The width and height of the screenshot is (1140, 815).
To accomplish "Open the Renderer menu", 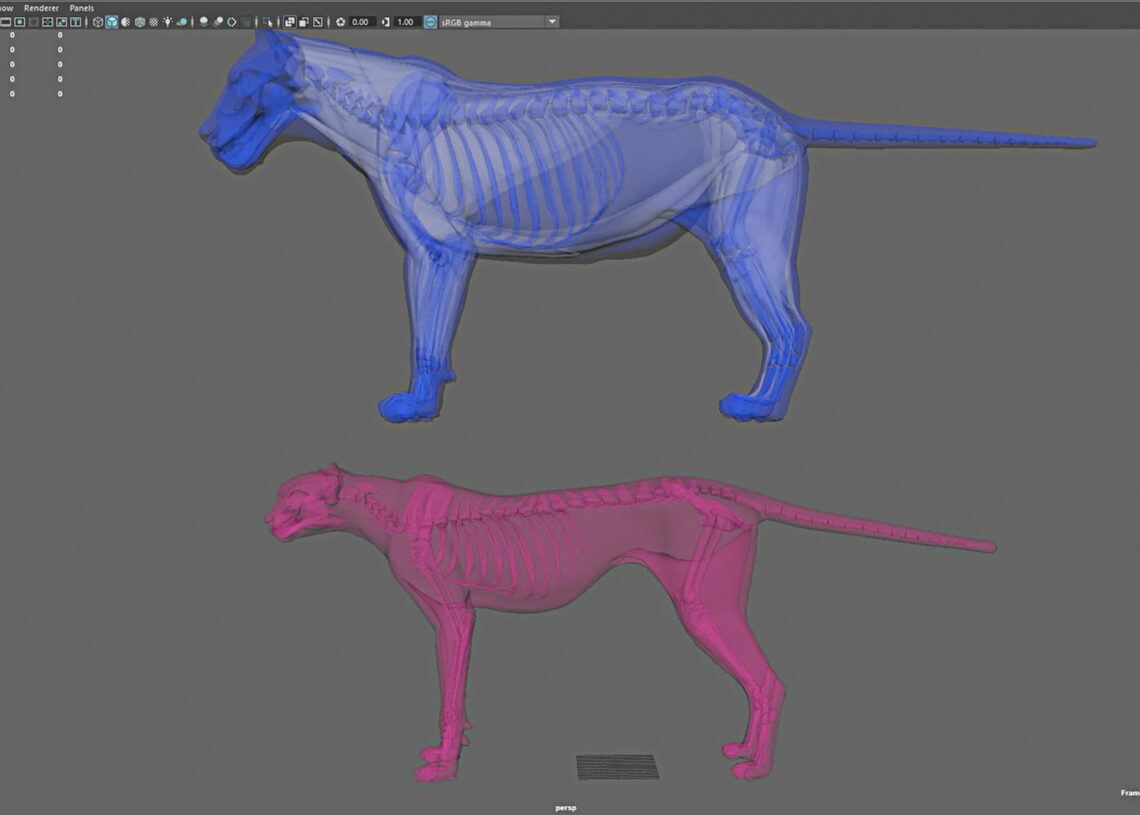I will [42, 7].
